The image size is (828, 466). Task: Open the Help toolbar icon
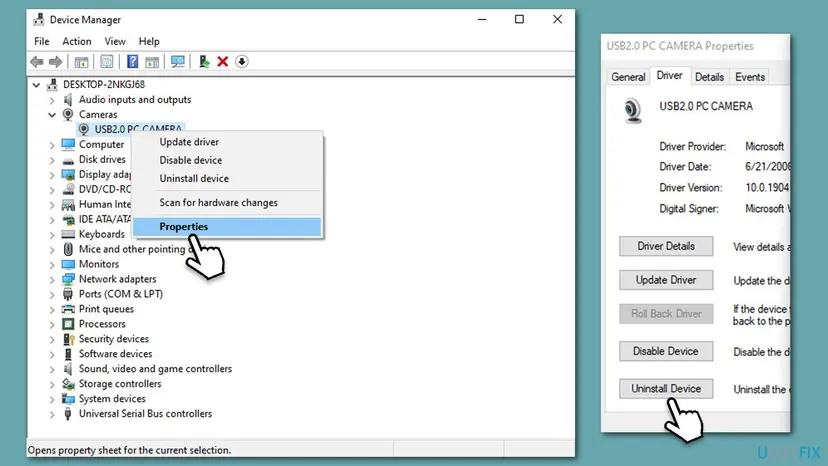click(132, 62)
